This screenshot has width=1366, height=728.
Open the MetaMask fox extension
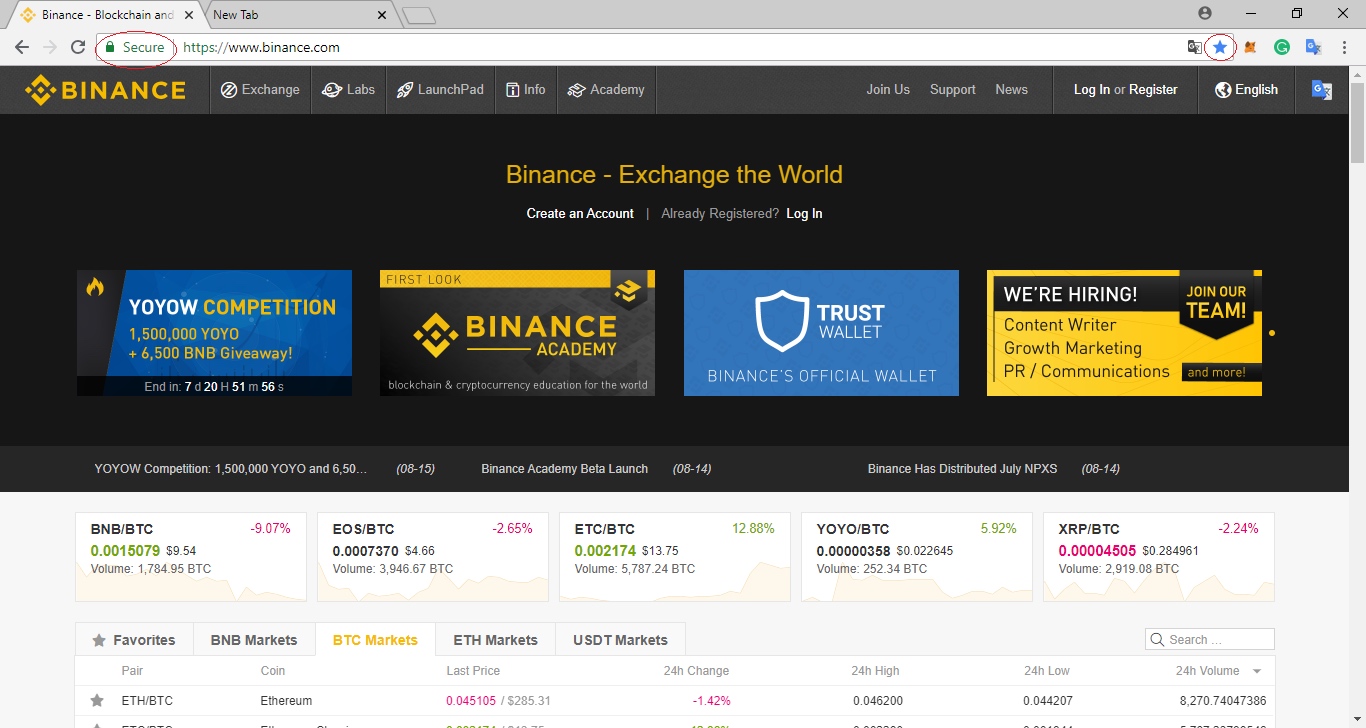coord(1250,47)
